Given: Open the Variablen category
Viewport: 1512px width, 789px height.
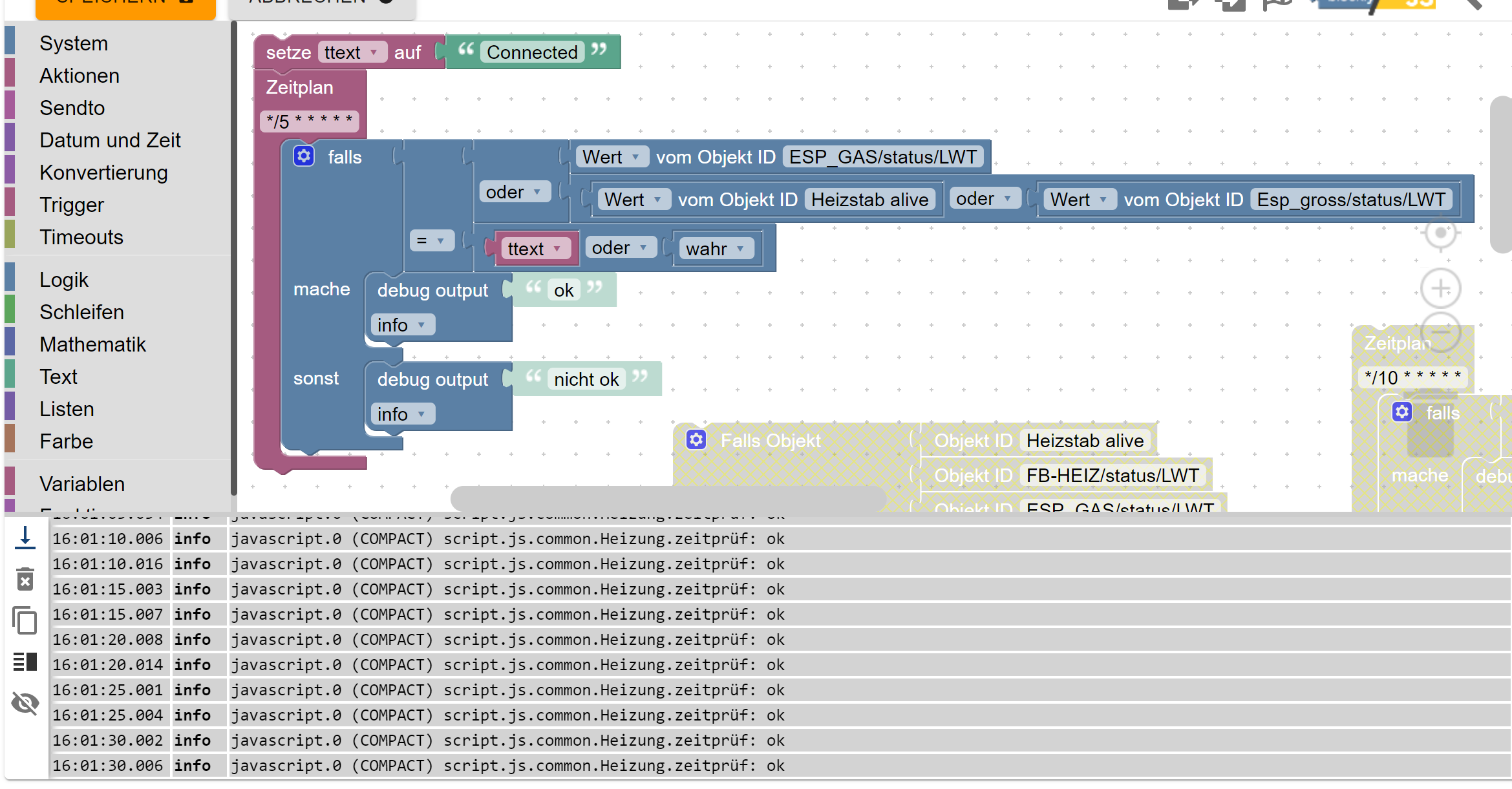Looking at the screenshot, I should pyautogui.click(x=82, y=483).
